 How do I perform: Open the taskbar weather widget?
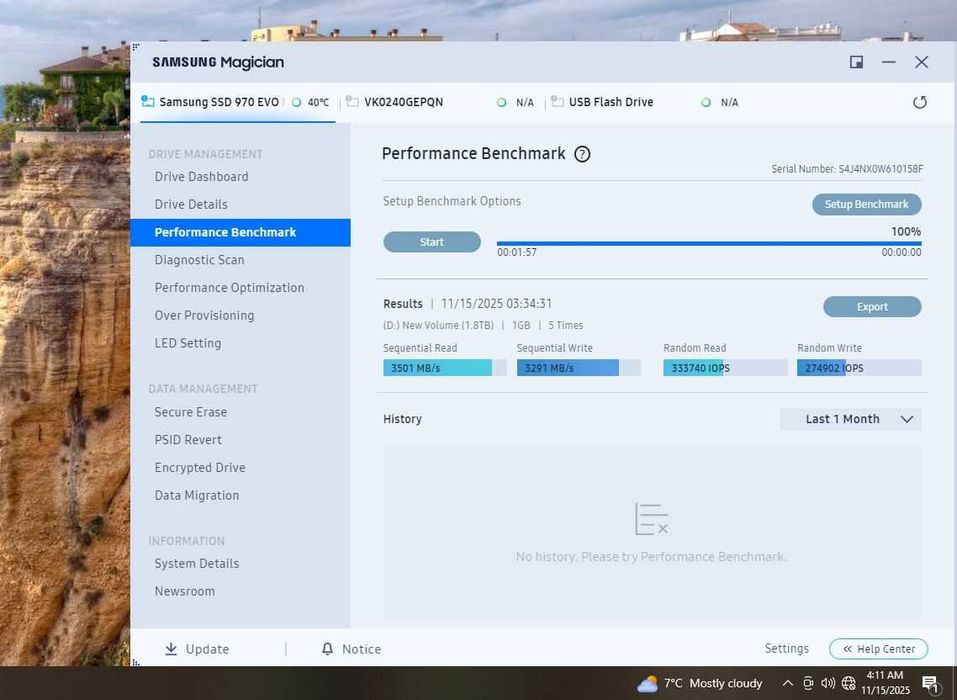(699, 684)
